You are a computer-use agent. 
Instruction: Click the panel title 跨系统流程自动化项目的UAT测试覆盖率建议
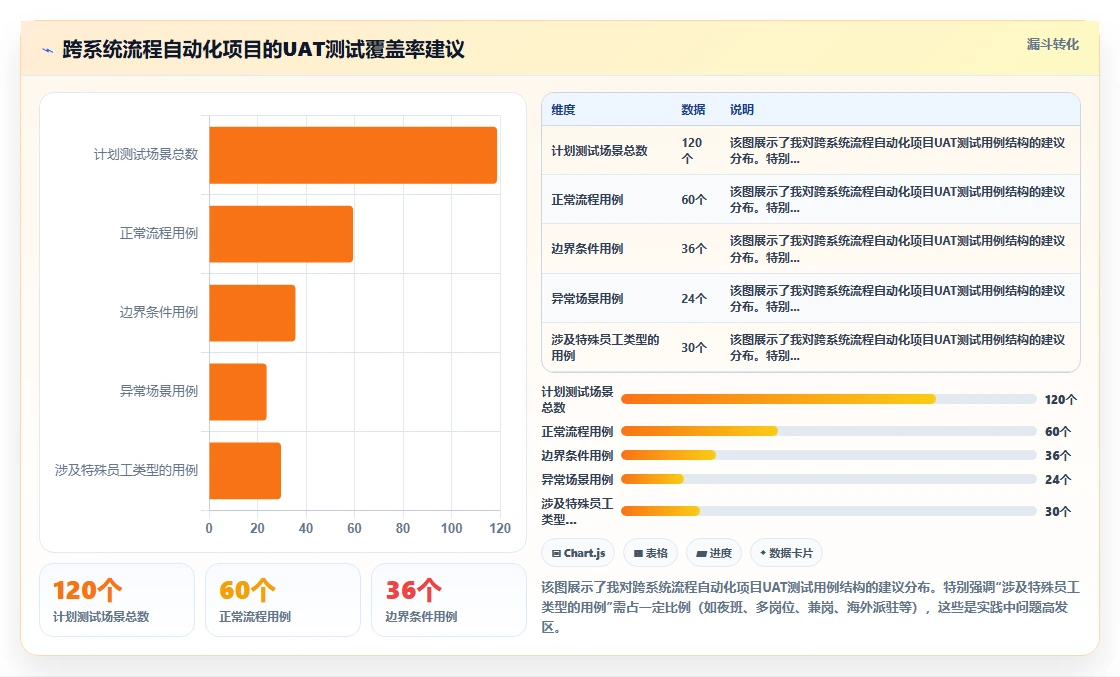(x=264, y=49)
